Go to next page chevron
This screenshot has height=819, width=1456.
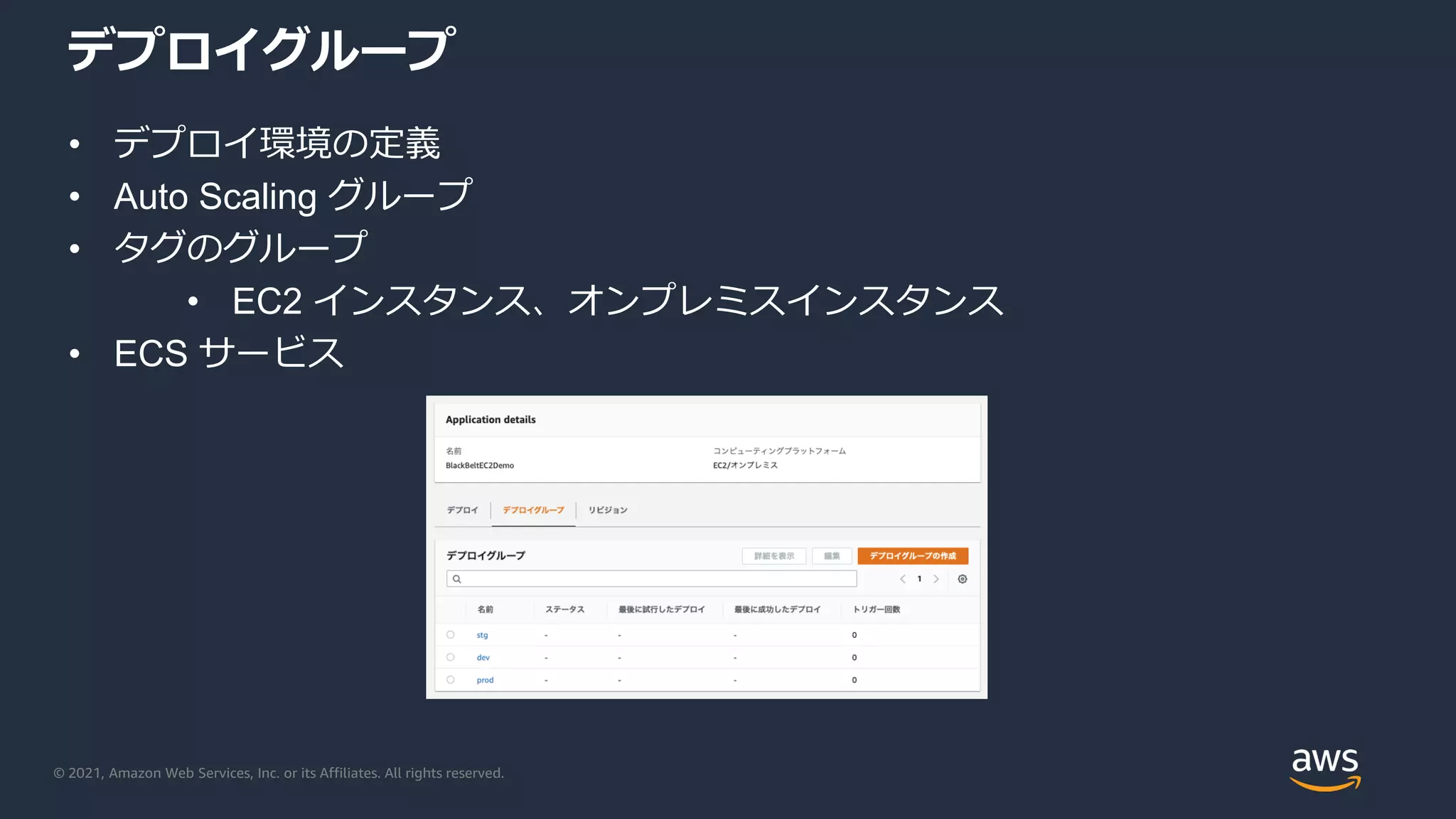click(936, 579)
